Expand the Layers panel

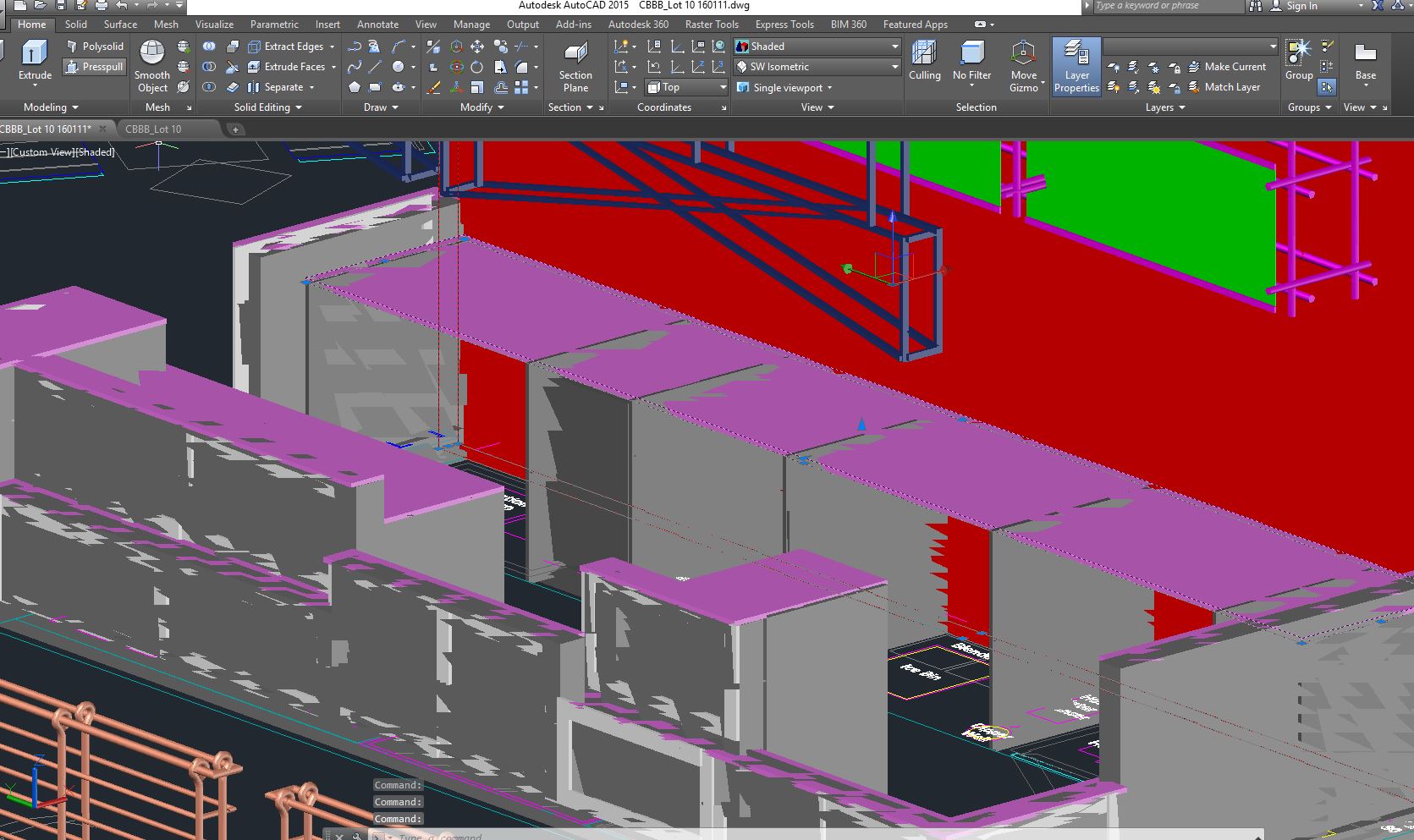click(x=1165, y=107)
